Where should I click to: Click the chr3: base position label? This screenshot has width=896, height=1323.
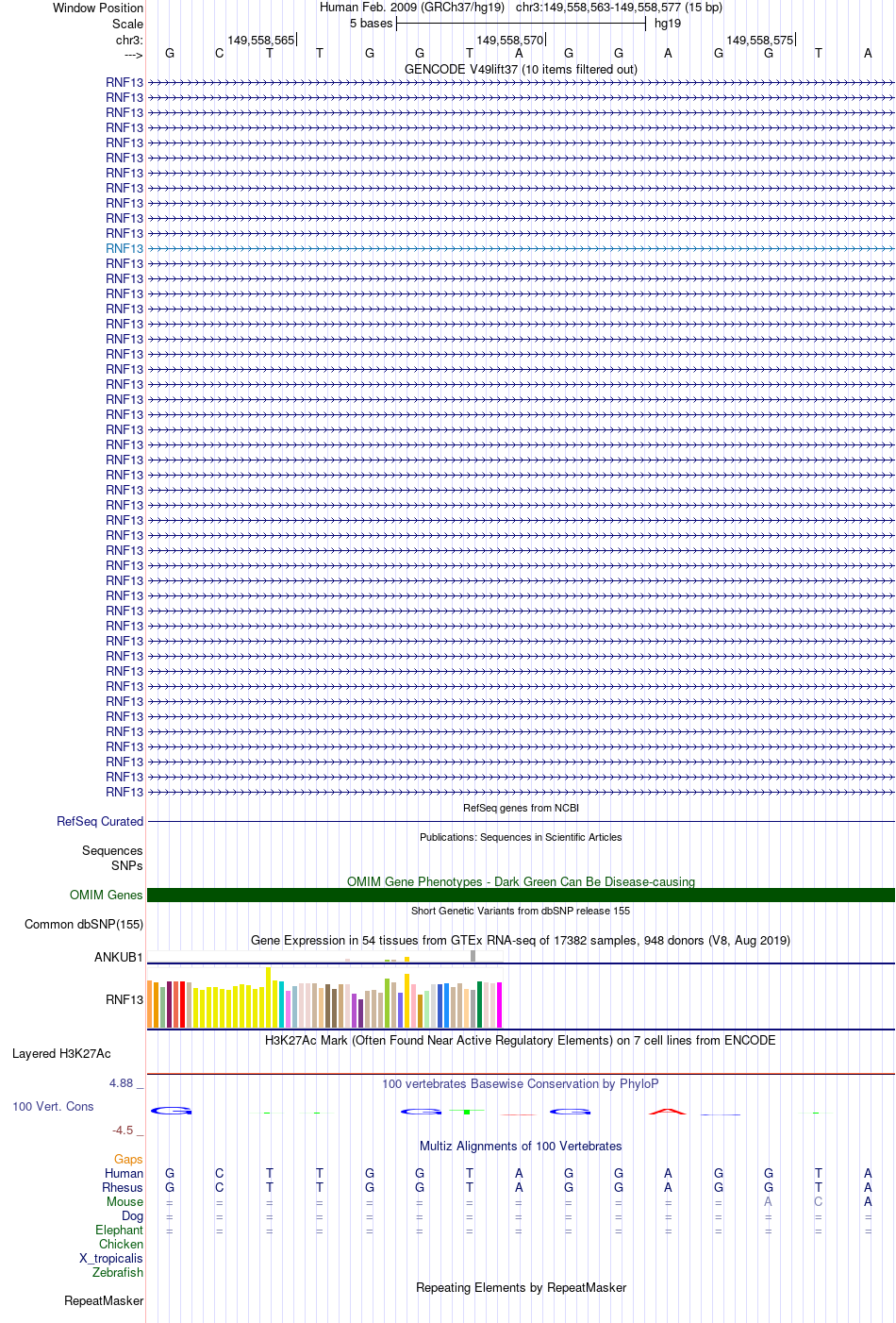point(129,41)
